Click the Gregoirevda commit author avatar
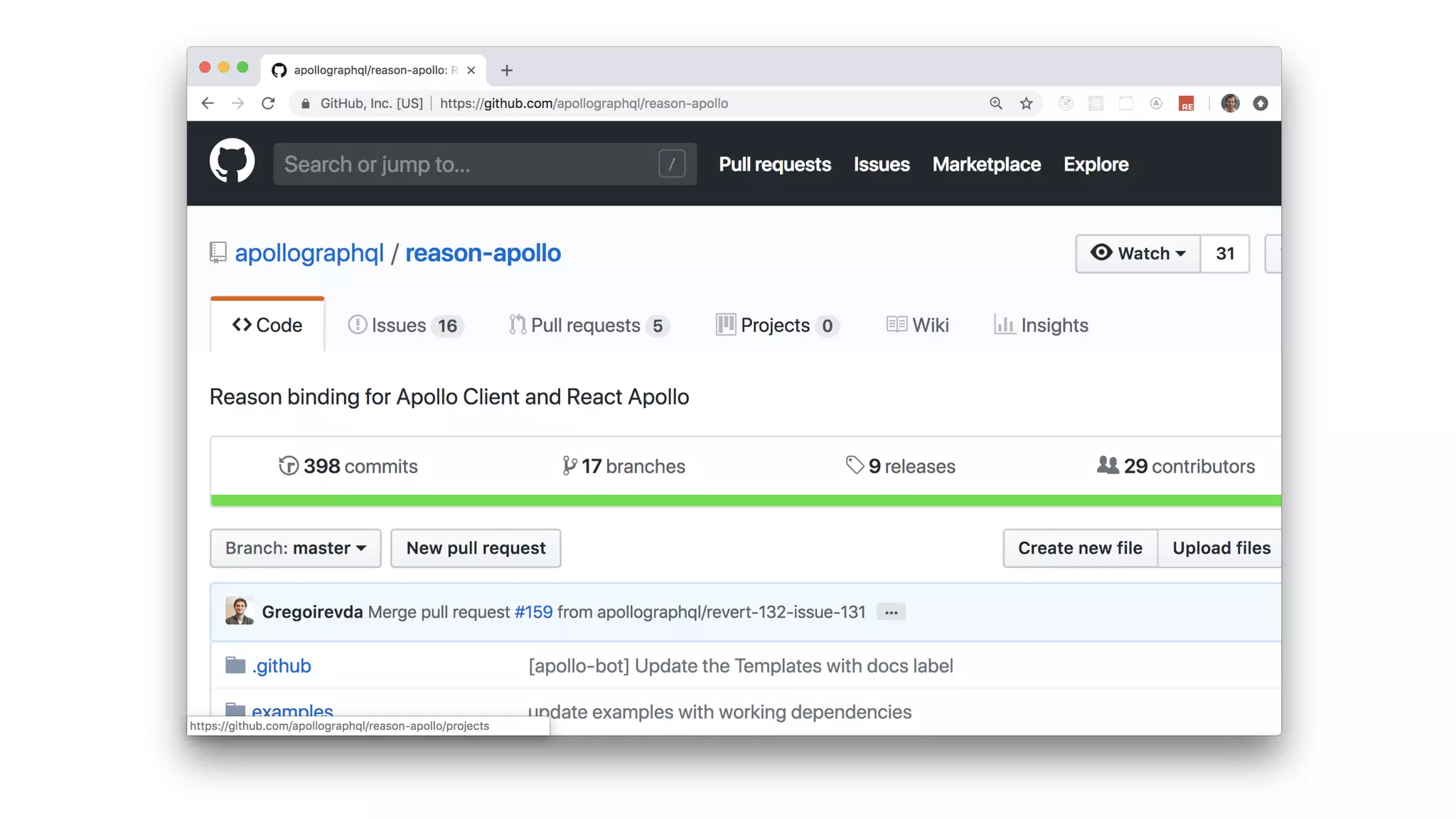 [x=239, y=611]
